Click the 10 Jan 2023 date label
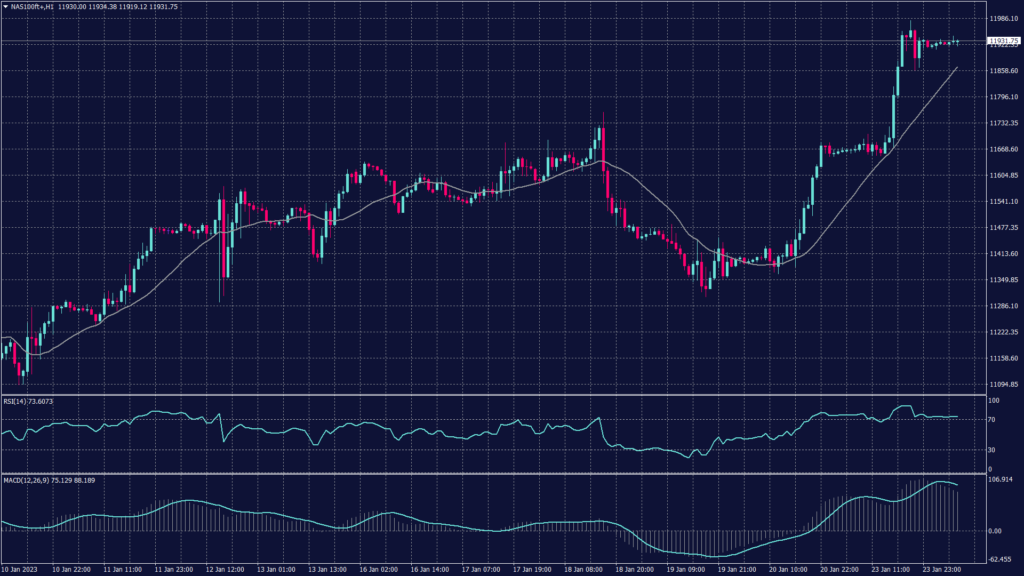1024x576 pixels. [20, 568]
